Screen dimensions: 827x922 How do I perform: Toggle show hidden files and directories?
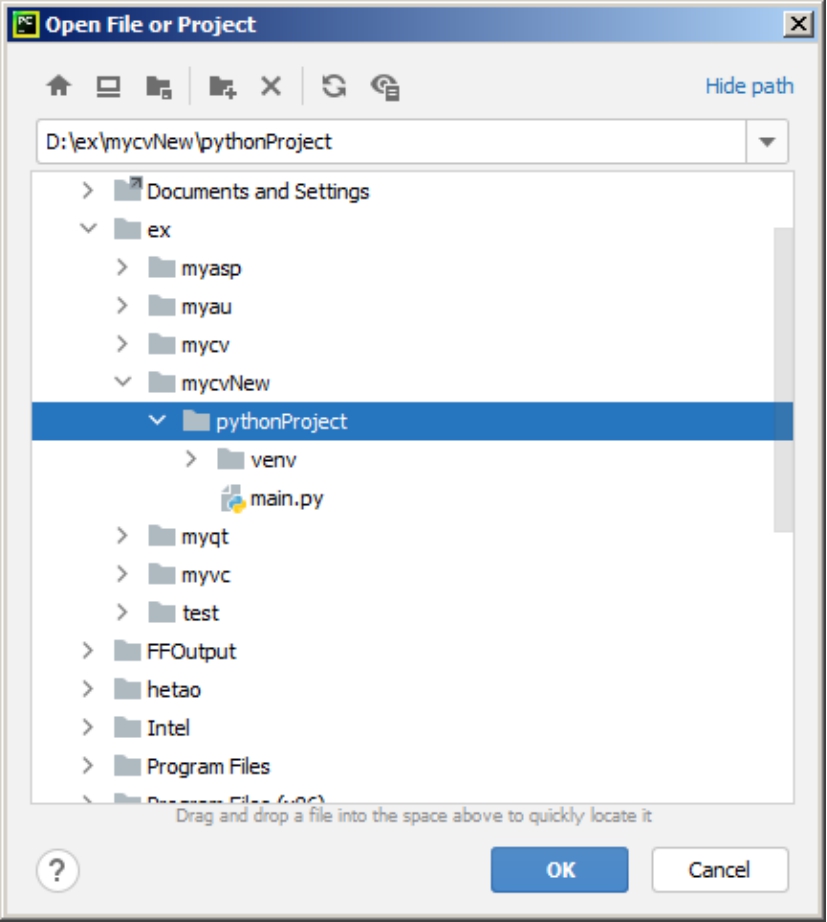385,87
